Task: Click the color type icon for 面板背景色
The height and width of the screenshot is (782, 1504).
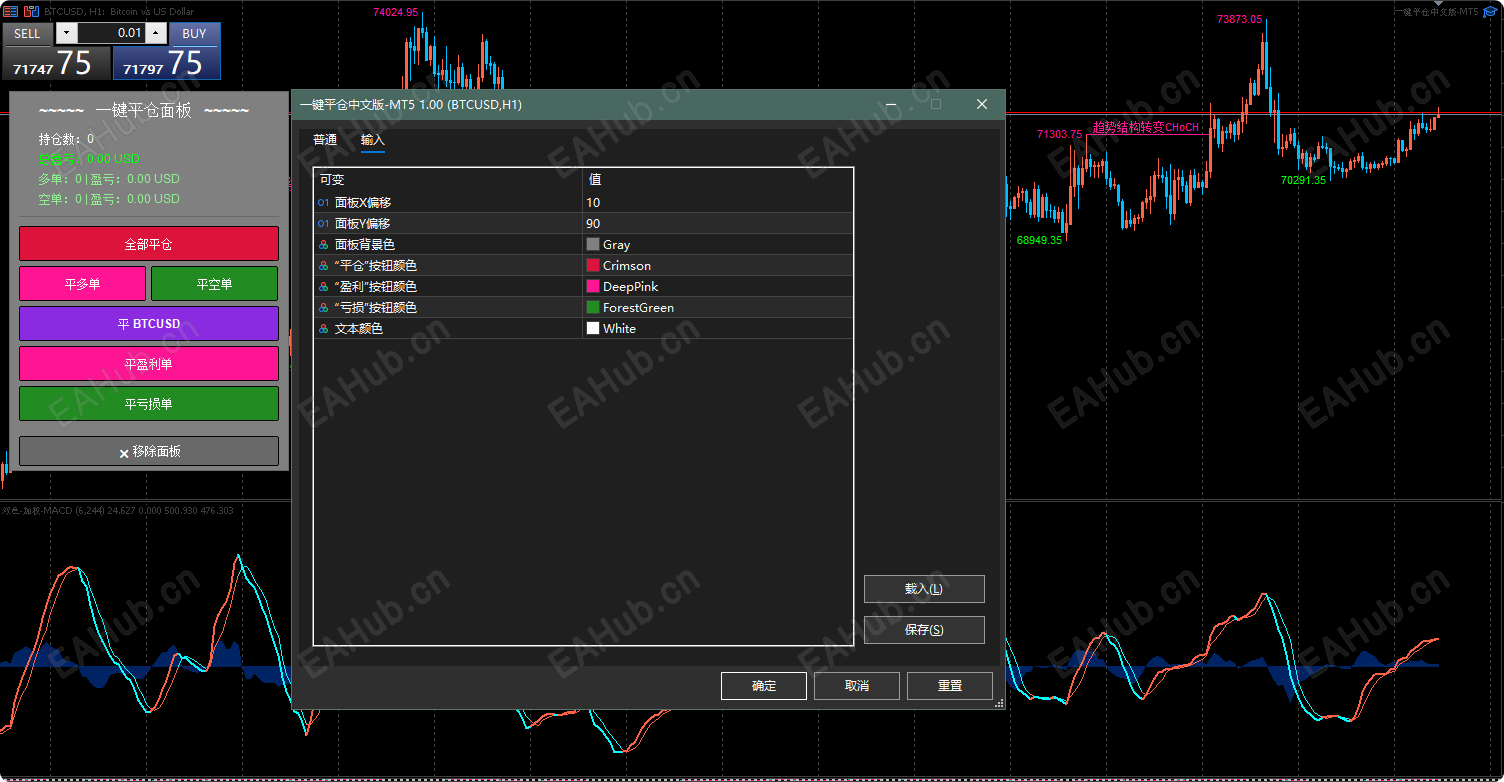Action: 323,244
